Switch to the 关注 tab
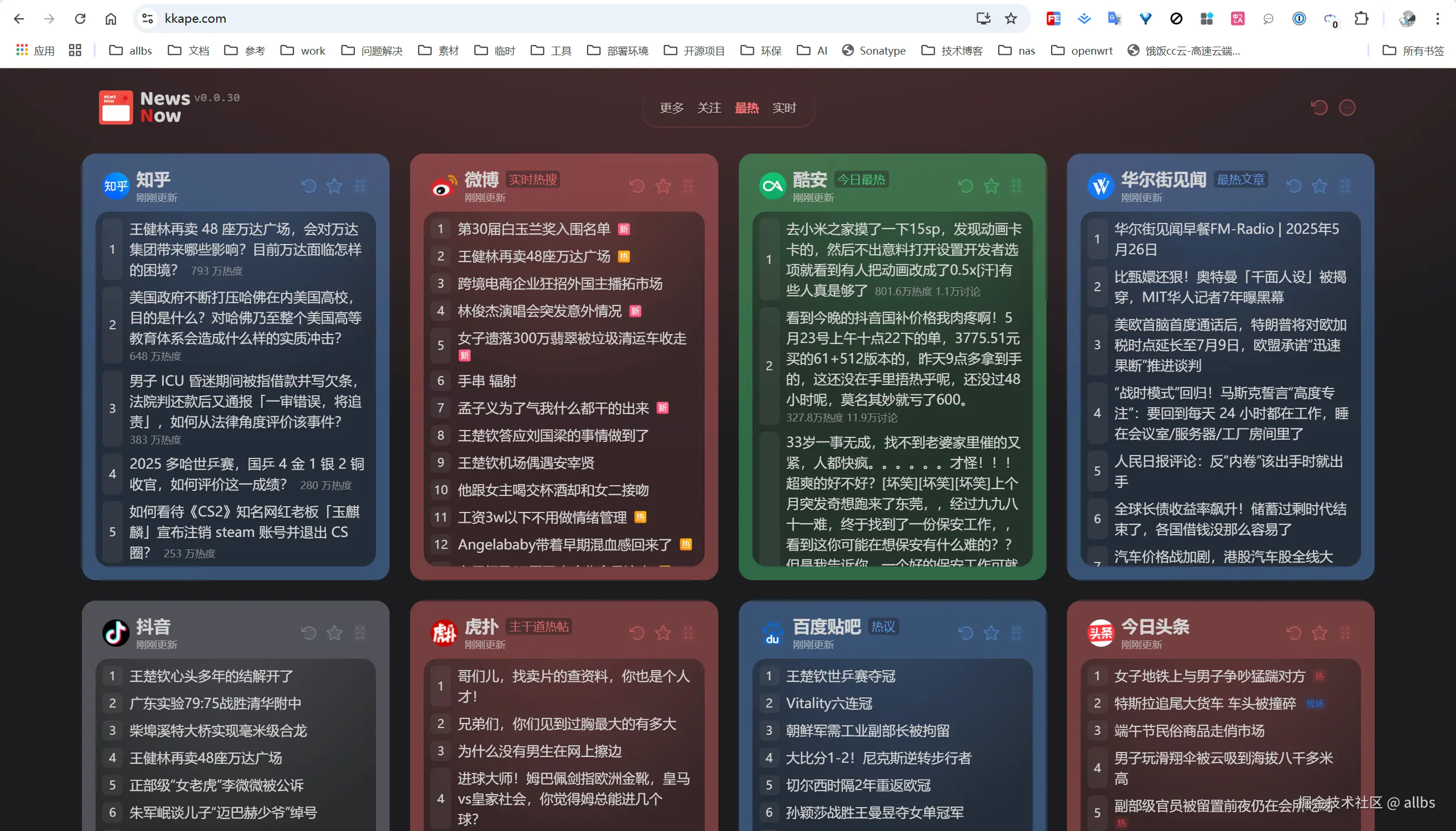The height and width of the screenshot is (831, 1456). (x=709, y=108)
